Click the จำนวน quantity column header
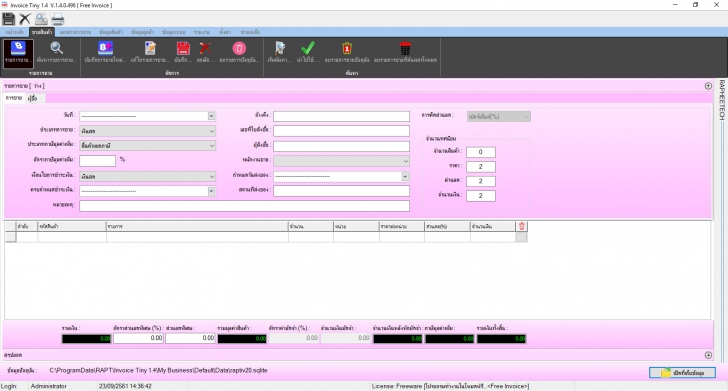 pyautogui.click(x=311, y=226)
